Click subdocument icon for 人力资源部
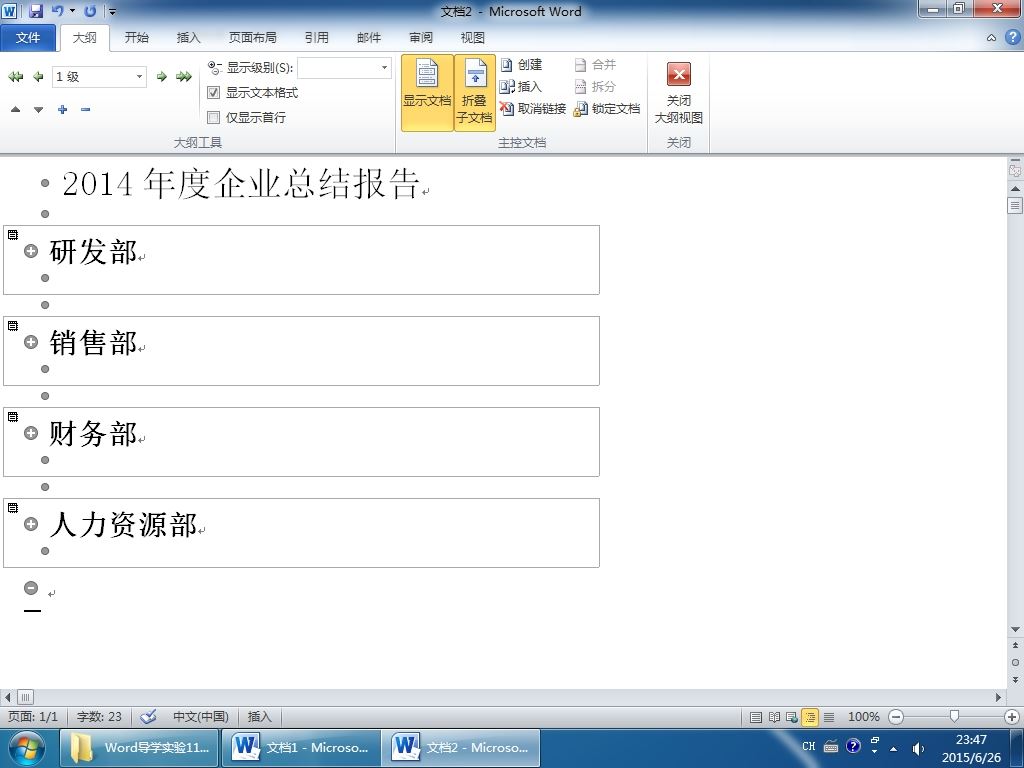The width and height of the screenshot is (1024, 768). 13,507
